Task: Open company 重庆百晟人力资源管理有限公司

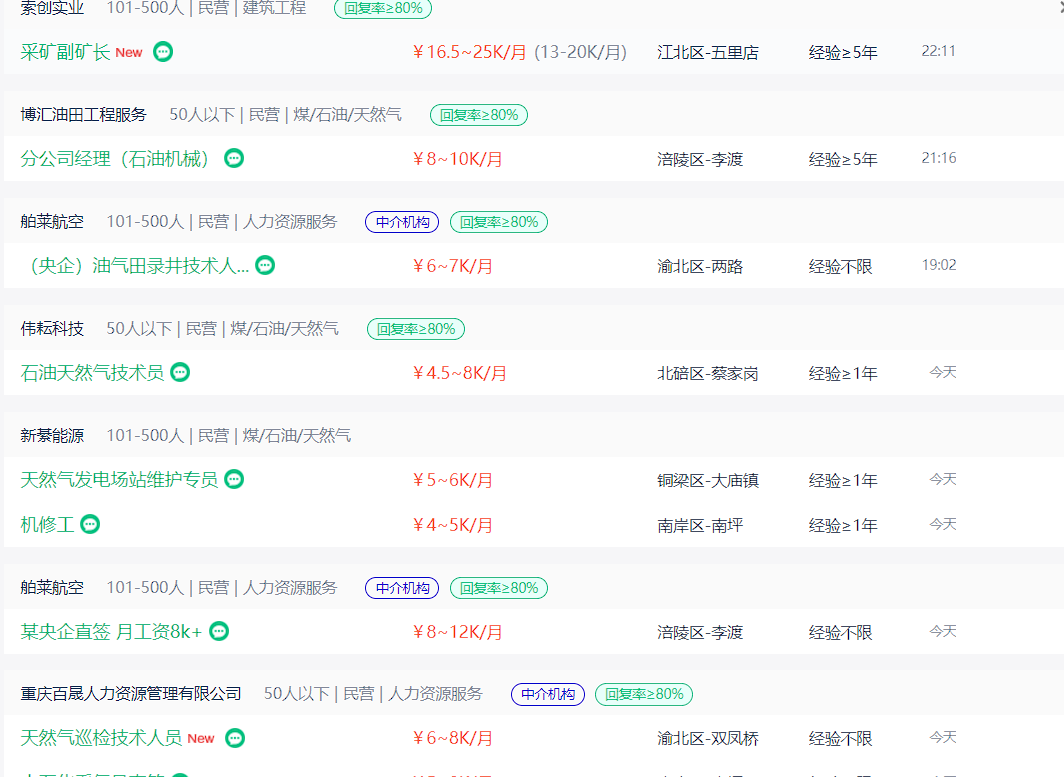Action: pyautogui.click(x=131, y=693)
